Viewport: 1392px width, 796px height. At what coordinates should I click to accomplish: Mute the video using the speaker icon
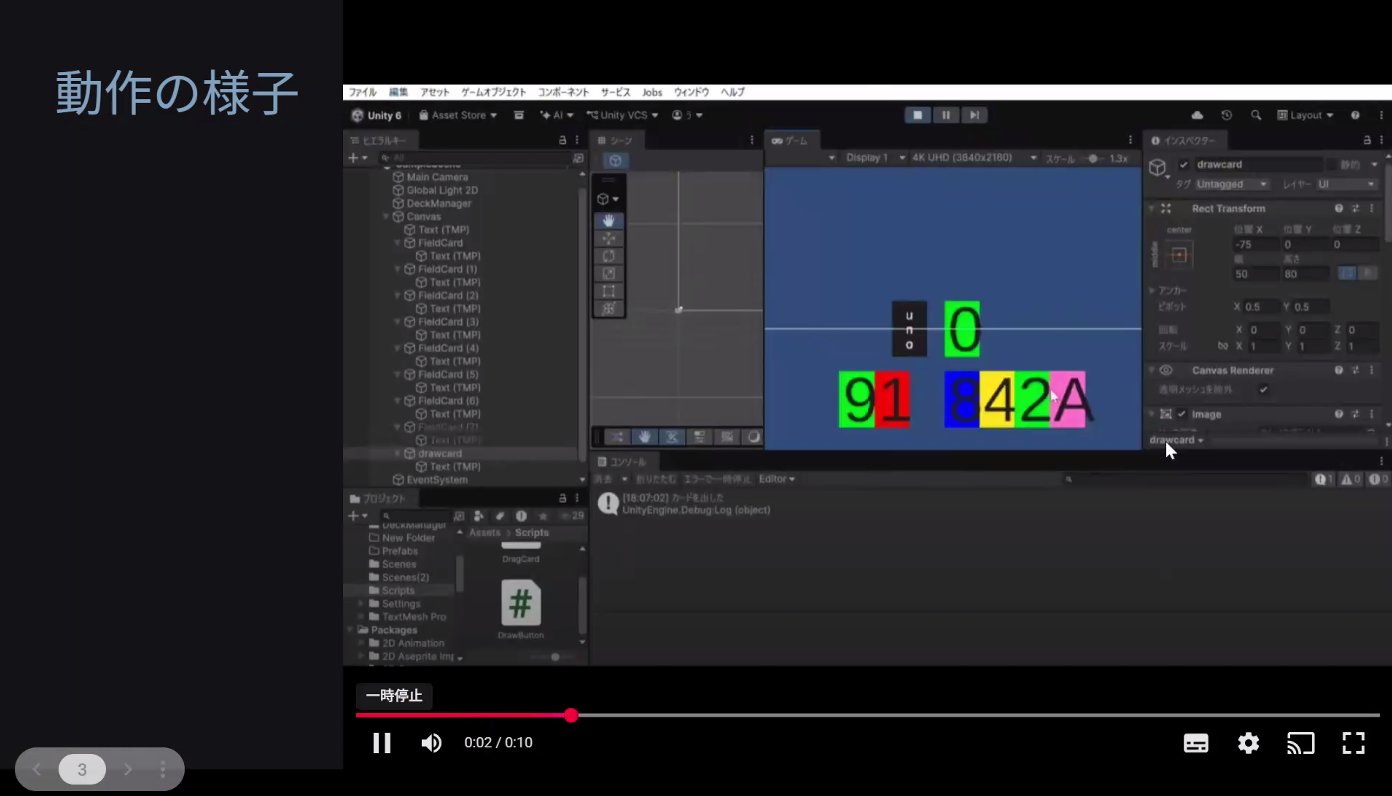coord(431,743)
